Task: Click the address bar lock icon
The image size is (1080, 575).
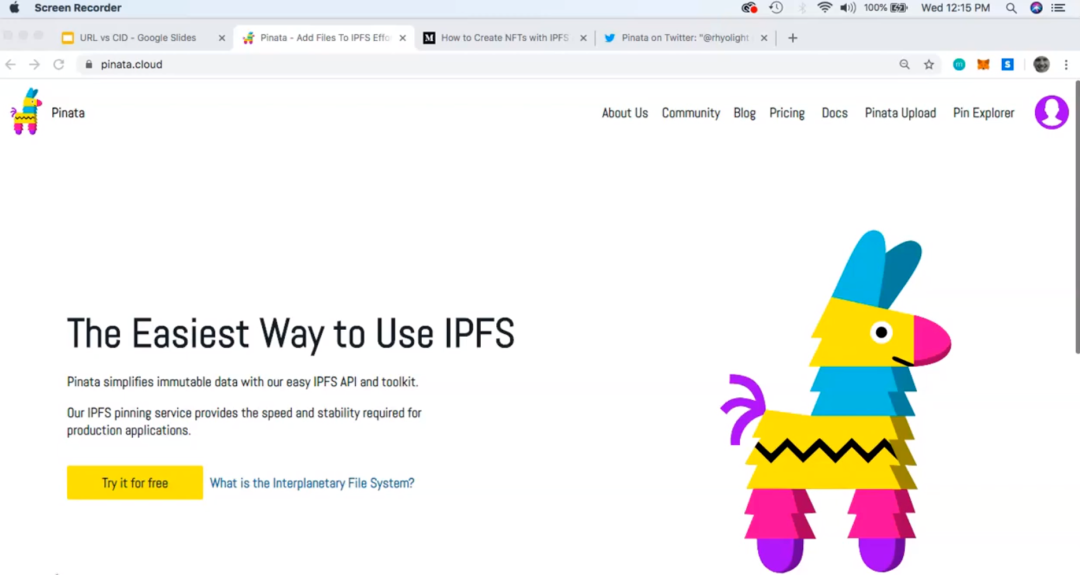Action: 88,64
